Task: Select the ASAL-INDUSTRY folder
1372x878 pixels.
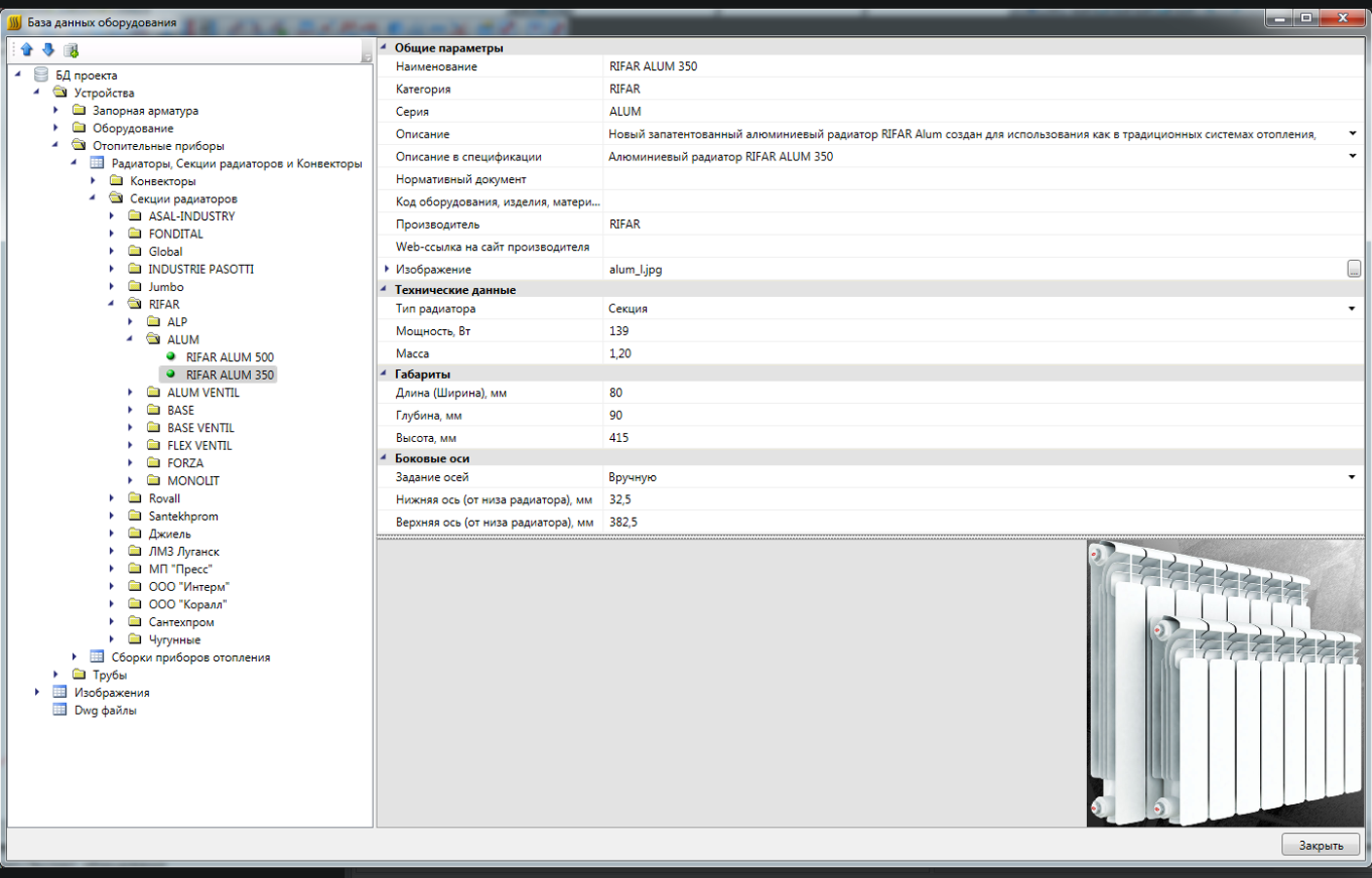Action: point(192,216)
